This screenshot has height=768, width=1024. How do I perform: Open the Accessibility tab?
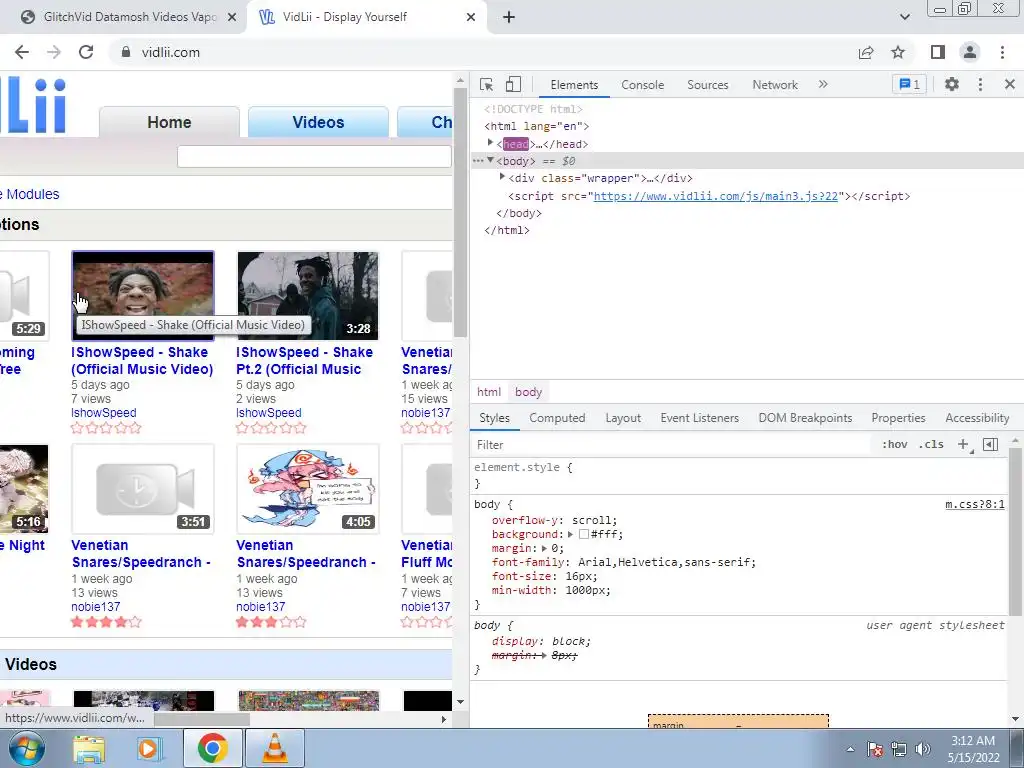coord(977,418)
